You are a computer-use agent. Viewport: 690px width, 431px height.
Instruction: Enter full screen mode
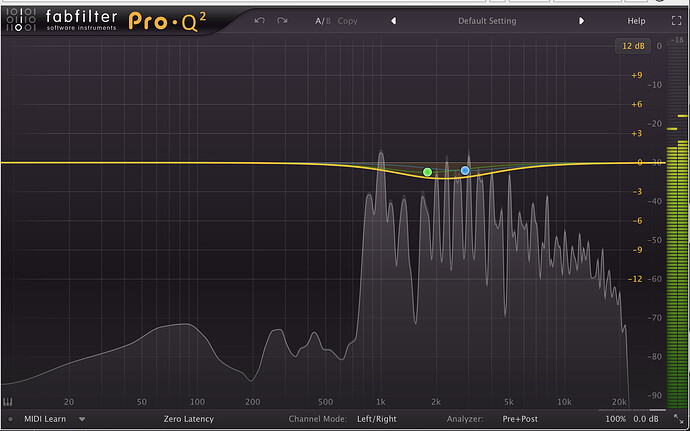(x=676, y=21)
